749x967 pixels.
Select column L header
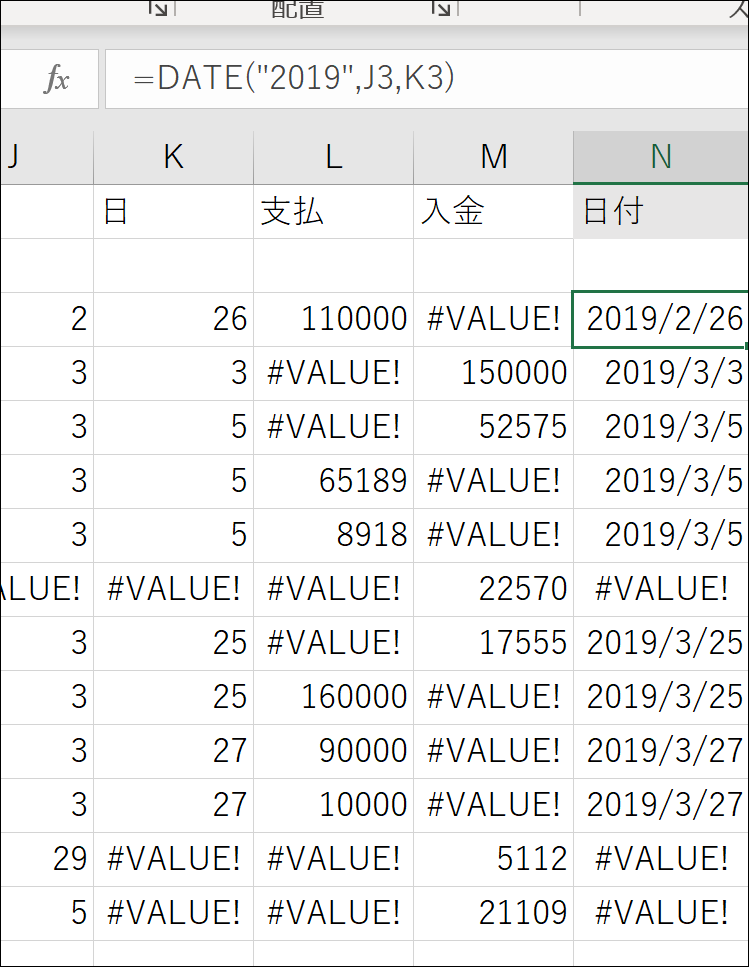[x=334, y=157]
